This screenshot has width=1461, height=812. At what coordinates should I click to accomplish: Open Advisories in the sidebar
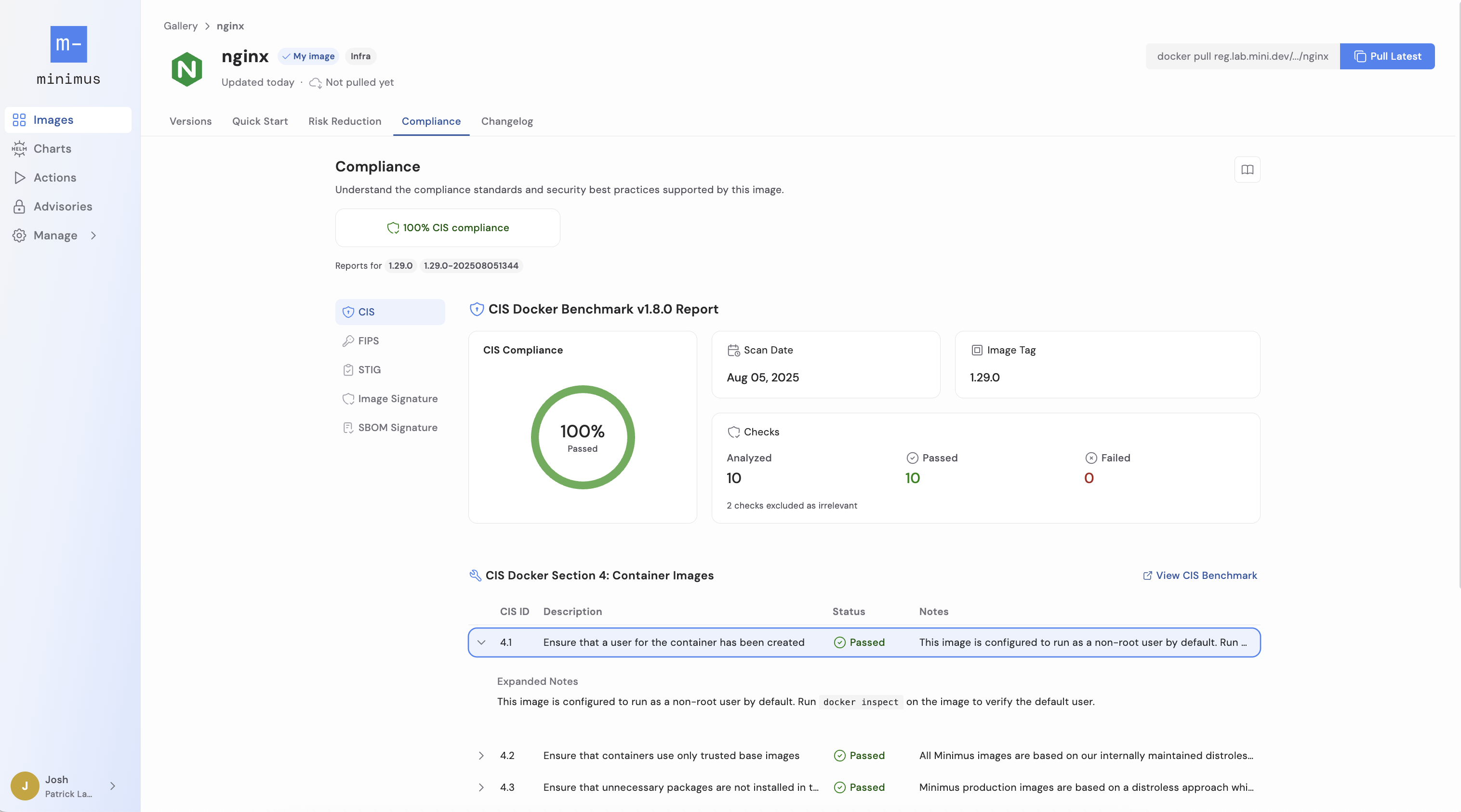tap(68, 207)
